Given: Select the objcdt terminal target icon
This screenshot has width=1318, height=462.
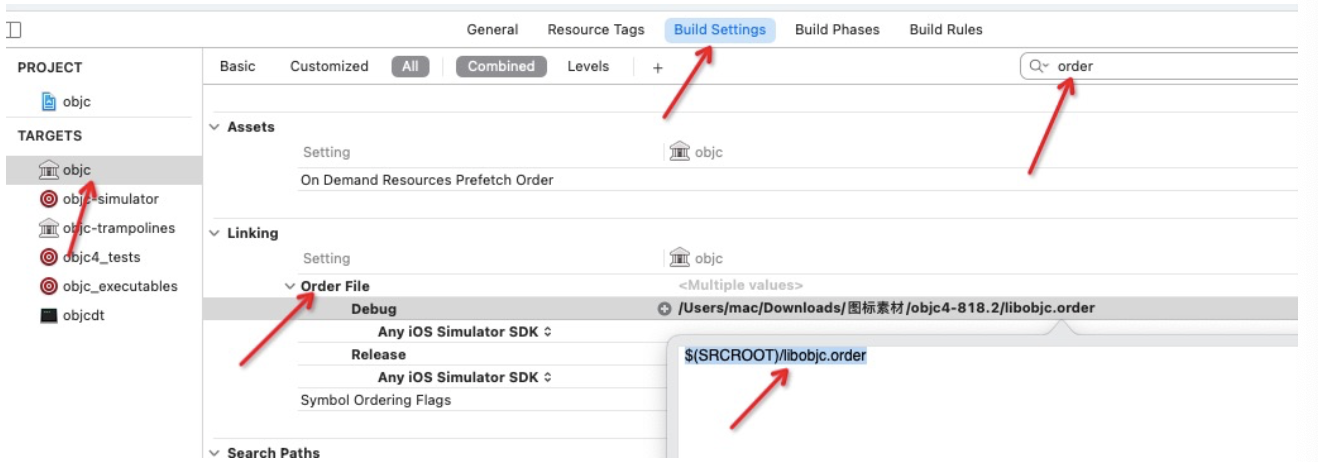Looking at the screenshot, I should [x=49, y=315].
